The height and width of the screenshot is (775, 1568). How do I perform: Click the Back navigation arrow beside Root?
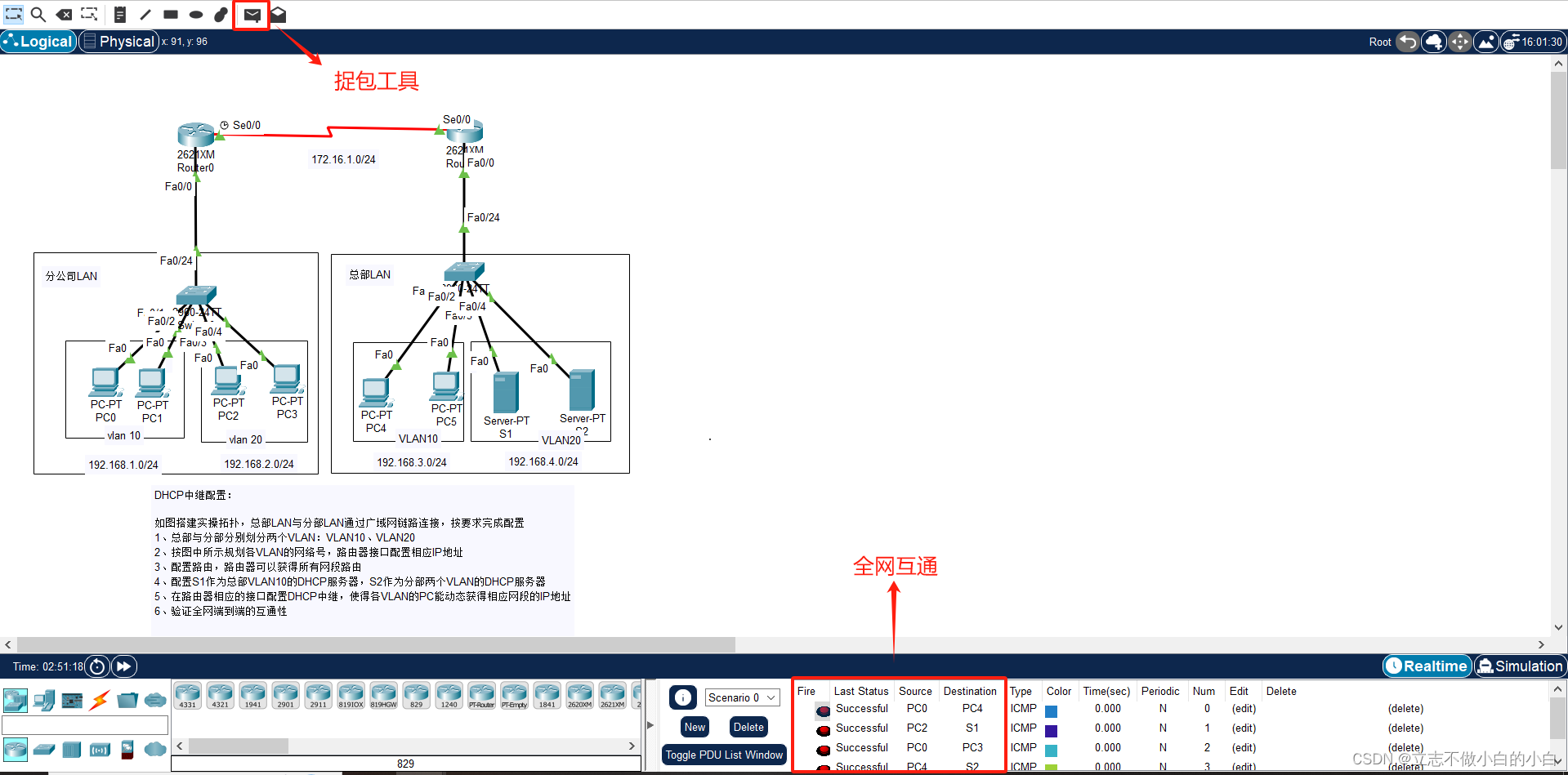coord(1407,42)
